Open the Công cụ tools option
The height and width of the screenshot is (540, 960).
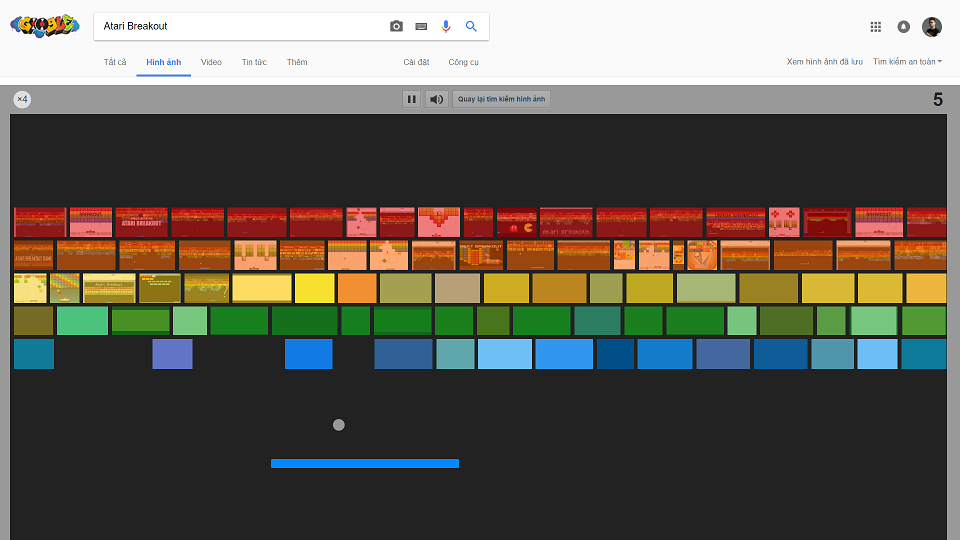pos(463,62)
